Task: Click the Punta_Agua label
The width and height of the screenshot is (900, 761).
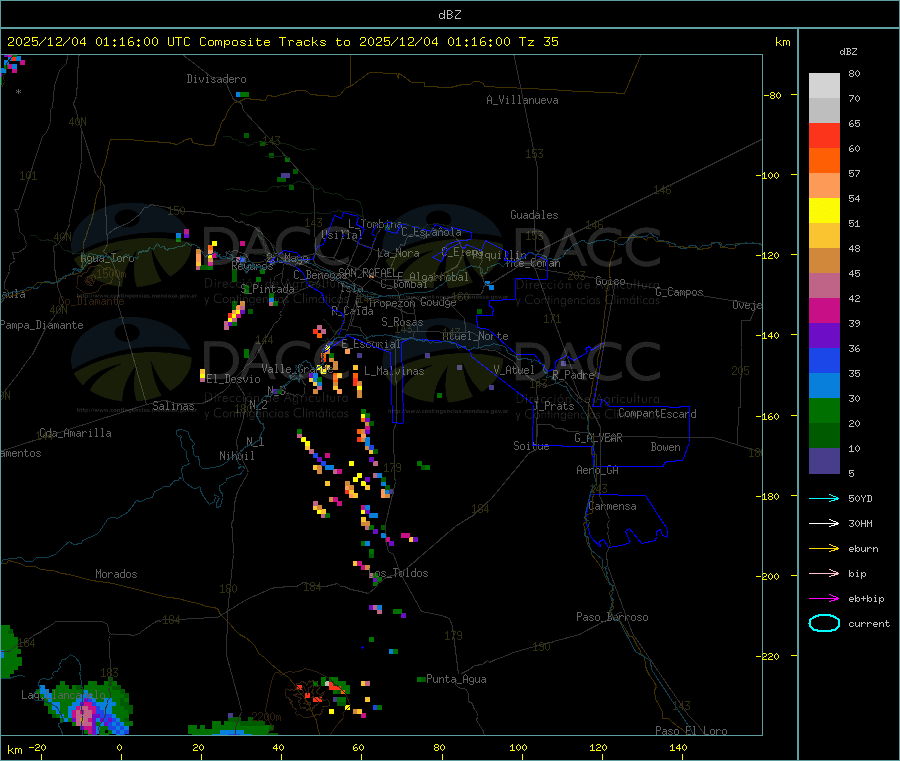Action: [x=456, y=679]
